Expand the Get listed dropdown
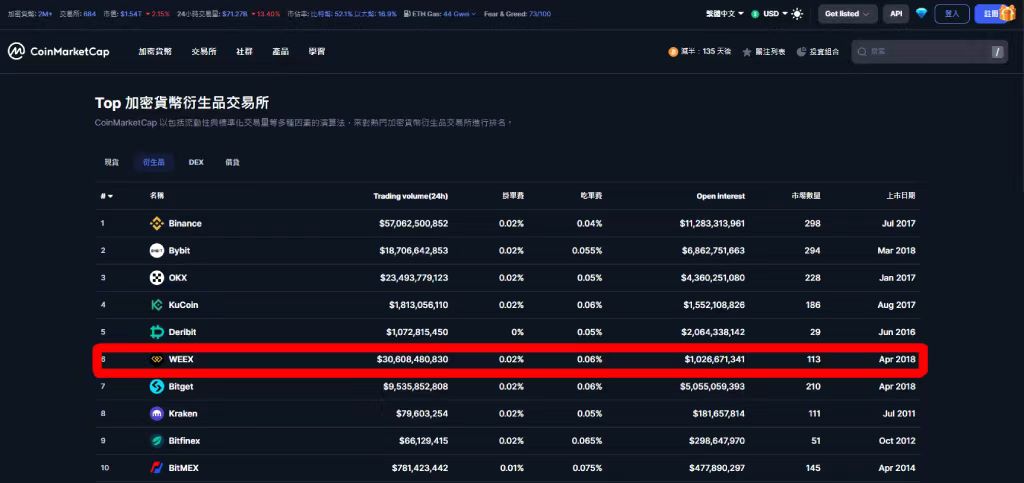Screen dimensions: 1024x483 tap(847, 14)
